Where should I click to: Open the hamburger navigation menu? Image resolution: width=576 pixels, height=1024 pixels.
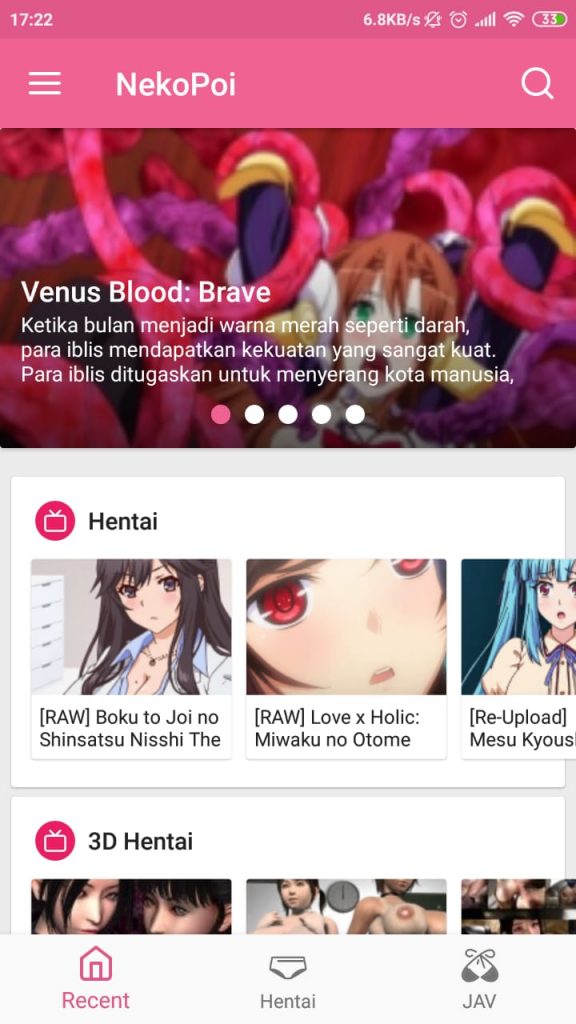pyautogui.click(x=44, y=84)
